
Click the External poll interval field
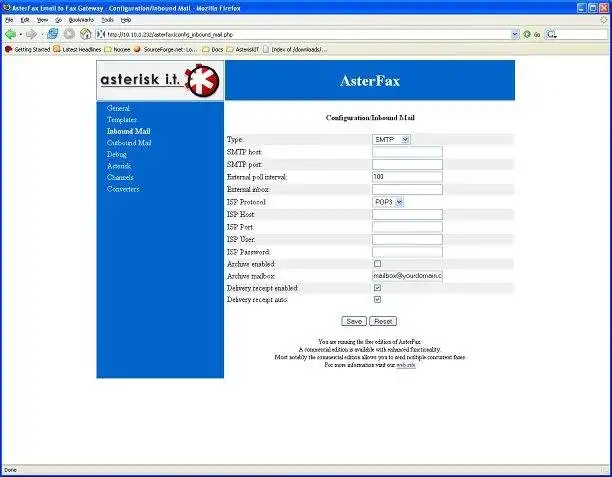click(407, 177)
